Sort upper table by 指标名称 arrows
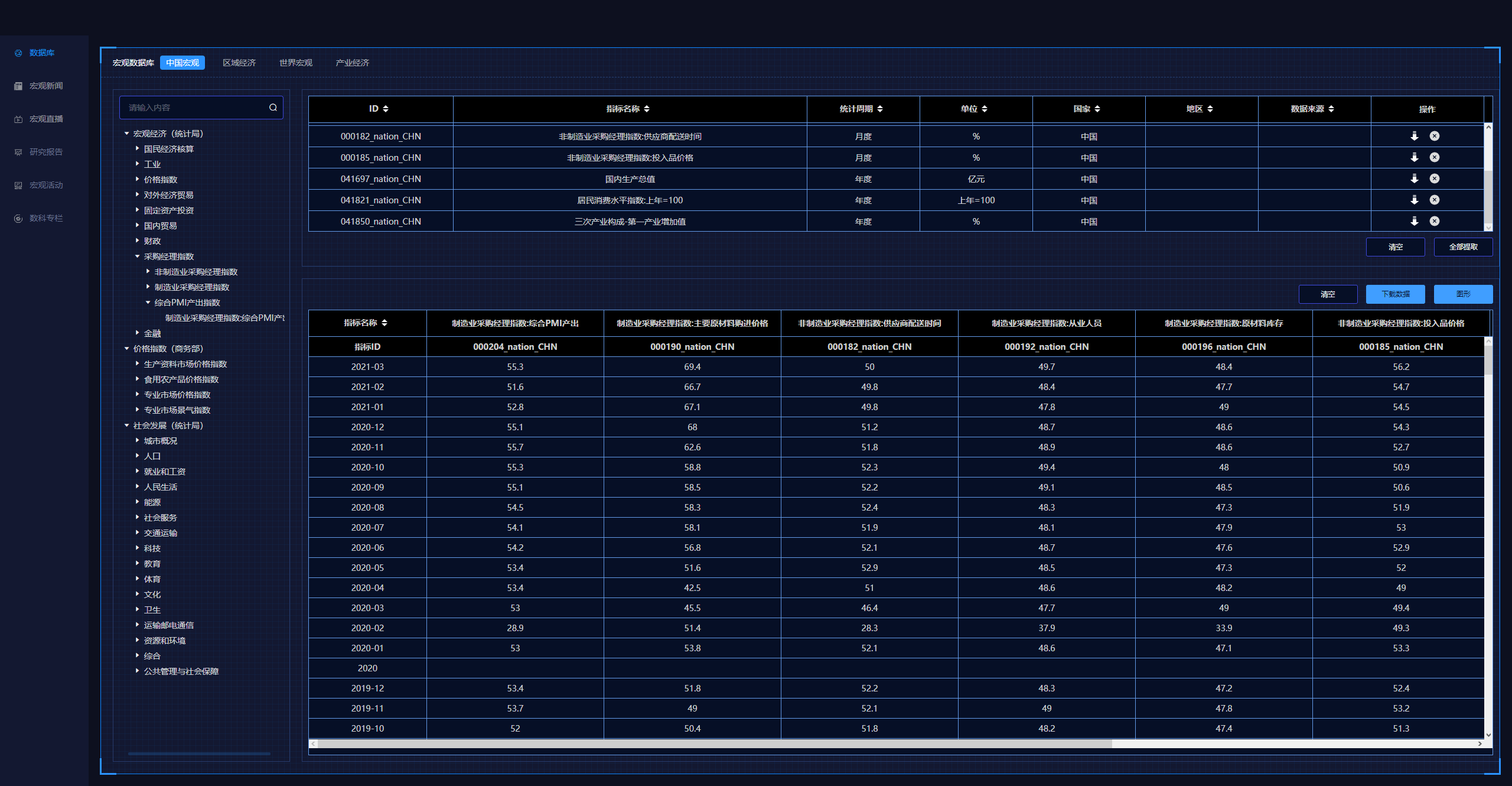The image size is (1512, 786). 647,109
